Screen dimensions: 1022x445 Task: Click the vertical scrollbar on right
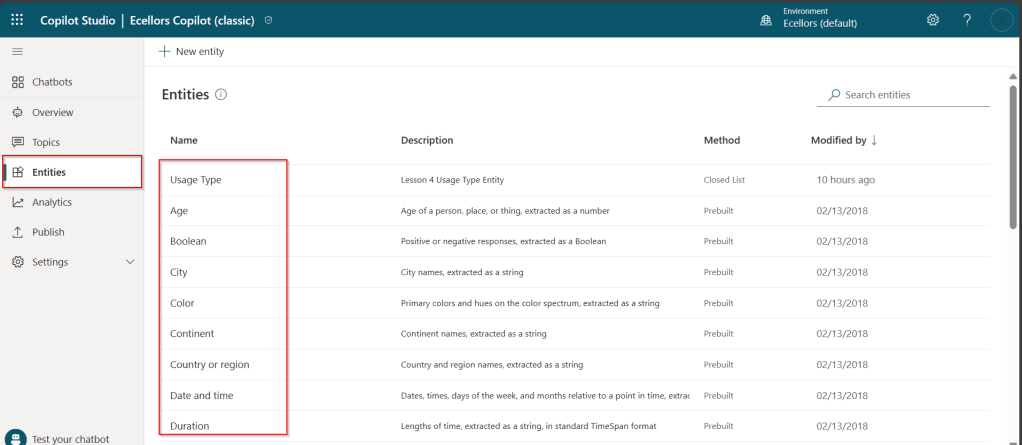pos(1013,150)
